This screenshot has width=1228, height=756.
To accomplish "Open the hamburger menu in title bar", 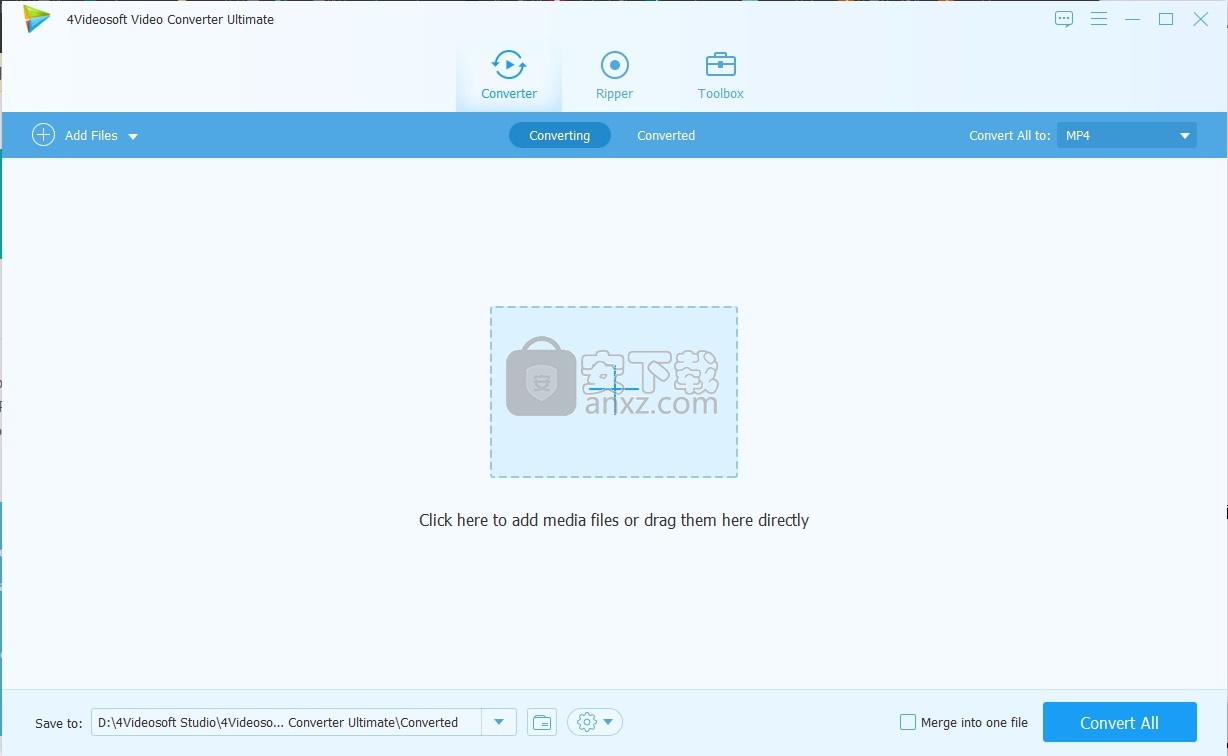I will 1099,19.
